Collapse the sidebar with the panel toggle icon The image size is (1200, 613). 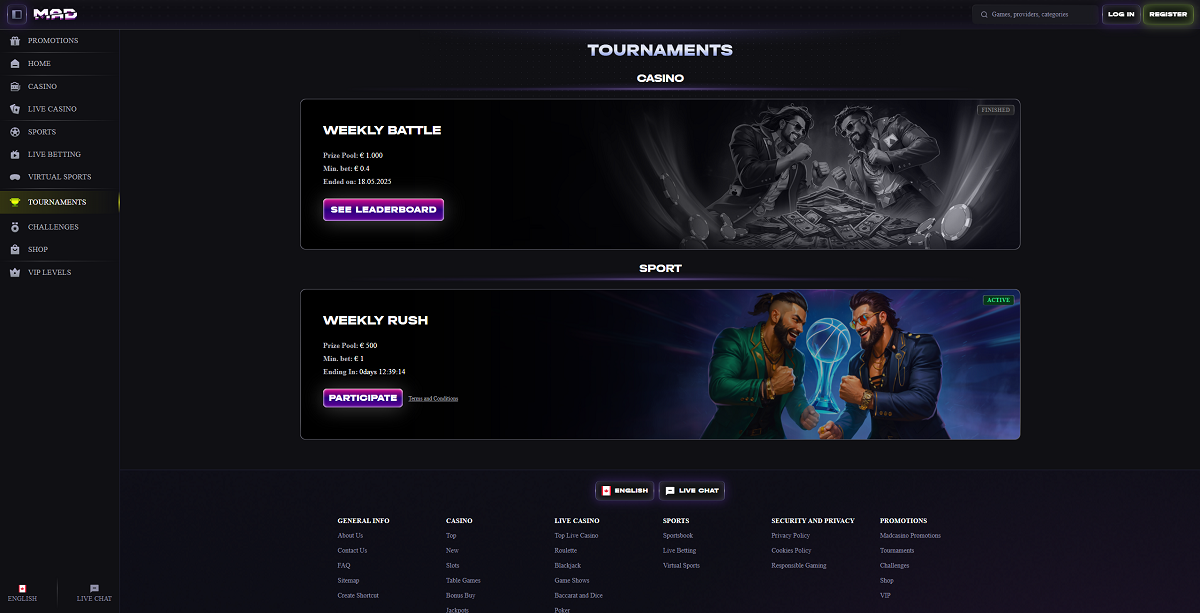[16, 14]
